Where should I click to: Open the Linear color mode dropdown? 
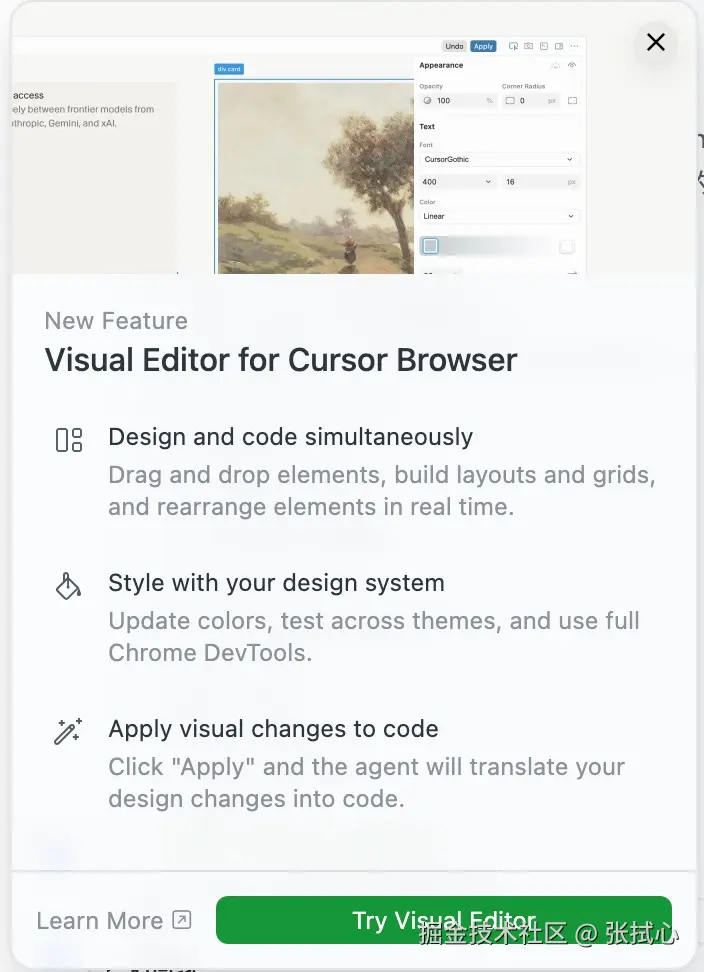tap(497, 216)
